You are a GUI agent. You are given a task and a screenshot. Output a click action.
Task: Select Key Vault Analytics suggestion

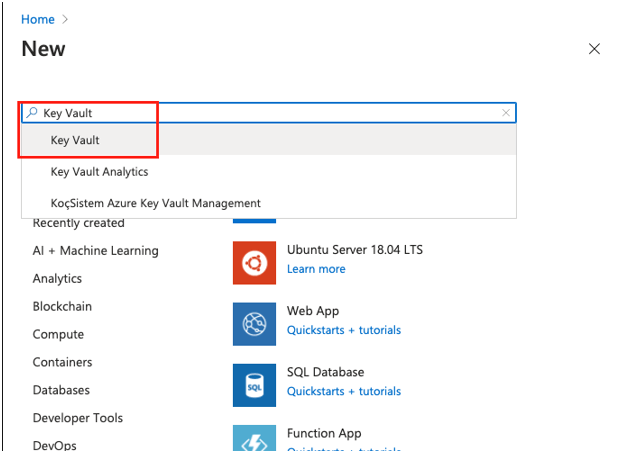[x=269, y=172]
